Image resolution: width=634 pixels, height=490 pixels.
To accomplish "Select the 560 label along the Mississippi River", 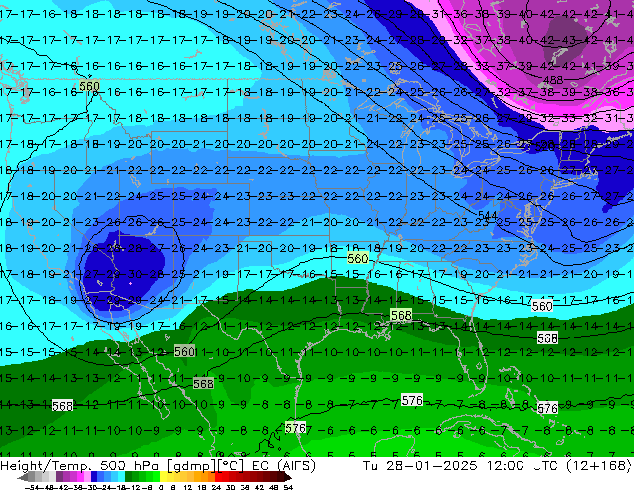I will coord(357,258).
